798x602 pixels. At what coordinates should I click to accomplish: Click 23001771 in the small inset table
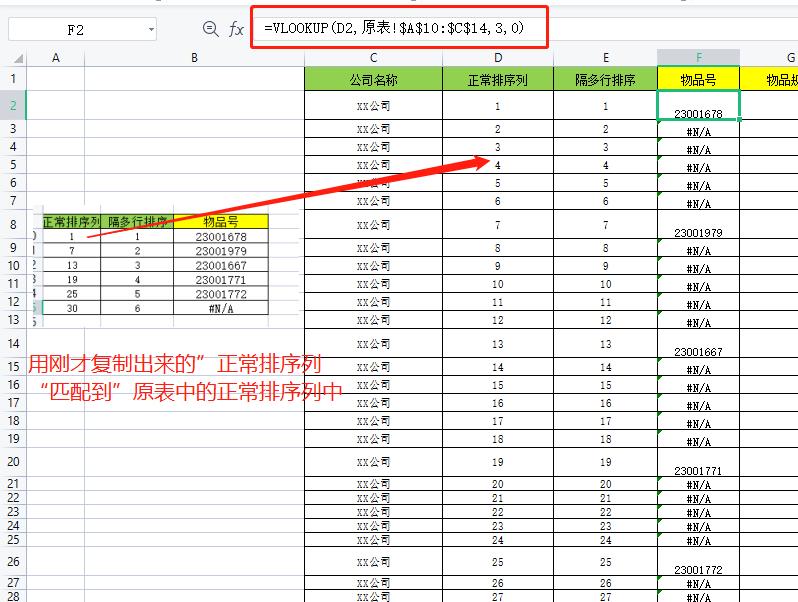[221, 279]
